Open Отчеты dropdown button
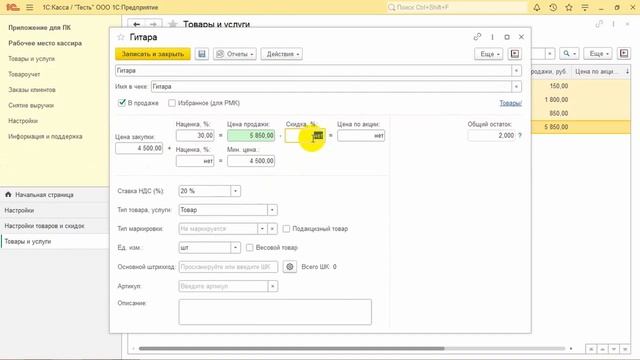The image size is (640, 360). pos(235,54)
